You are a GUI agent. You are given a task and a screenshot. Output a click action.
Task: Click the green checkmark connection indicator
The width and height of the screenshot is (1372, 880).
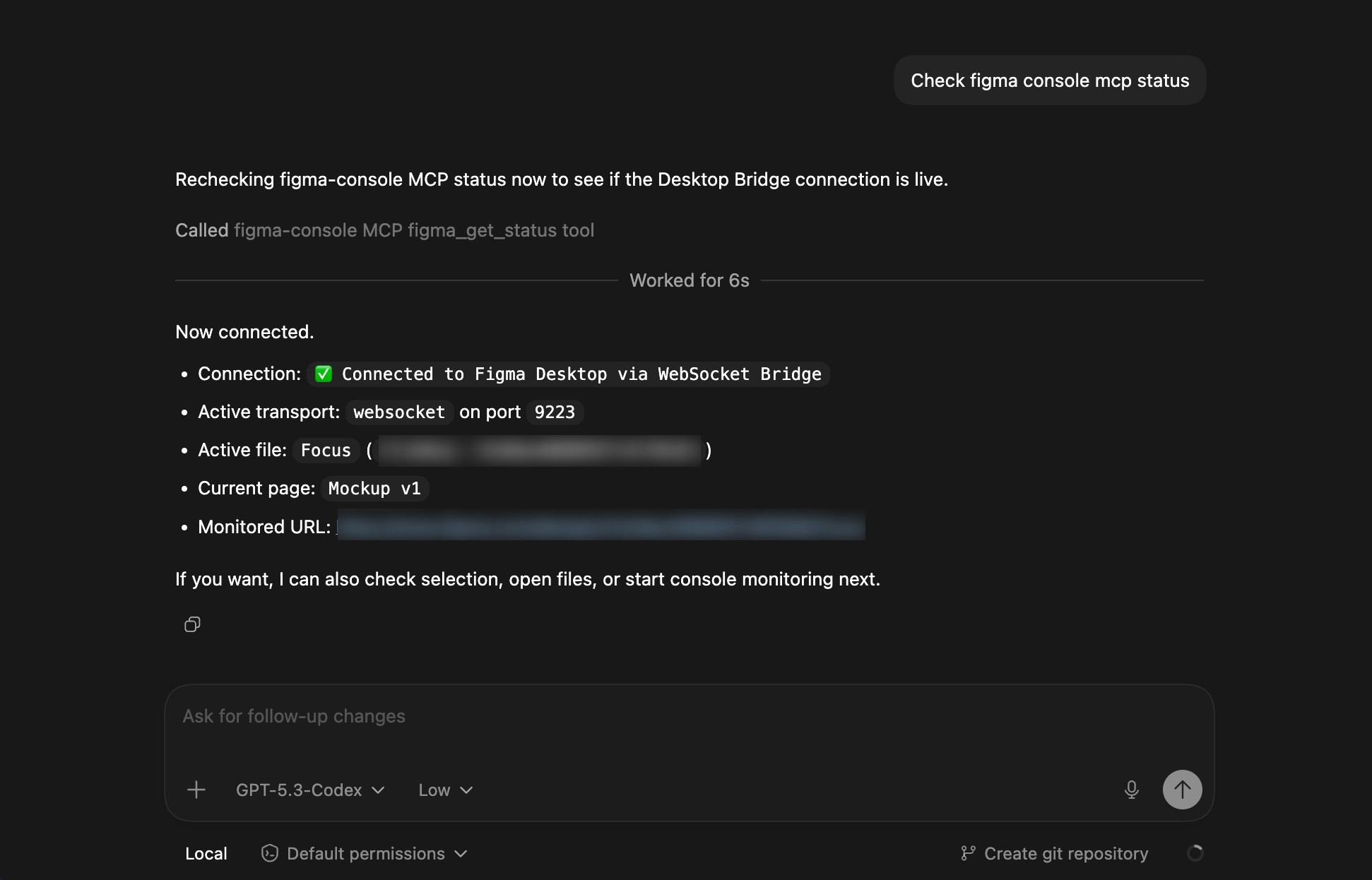324,374
